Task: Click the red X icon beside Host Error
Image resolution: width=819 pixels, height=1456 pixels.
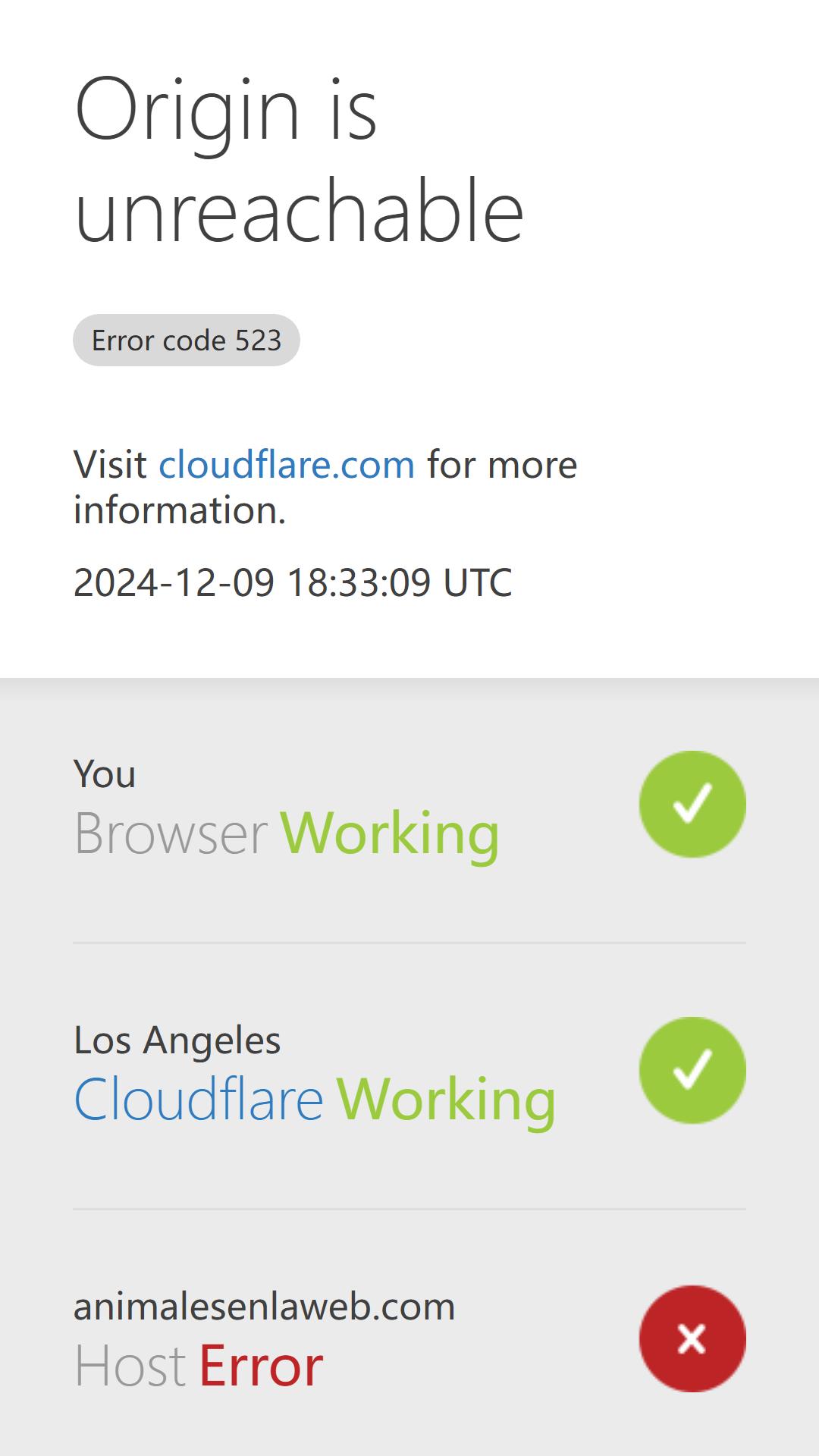Action: (692, 1338)
